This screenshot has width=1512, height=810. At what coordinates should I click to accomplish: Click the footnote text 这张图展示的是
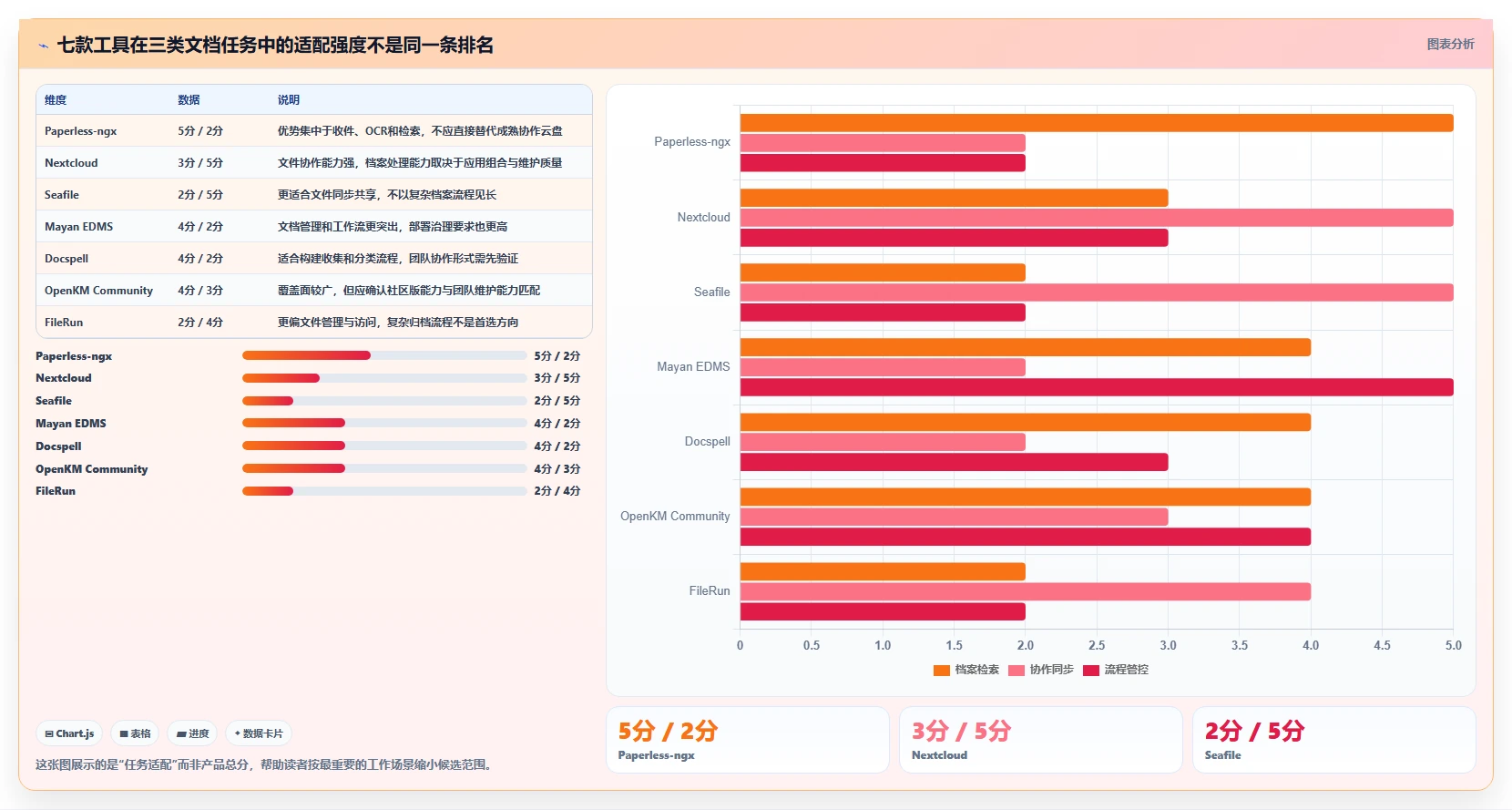(x=266, y=764)
